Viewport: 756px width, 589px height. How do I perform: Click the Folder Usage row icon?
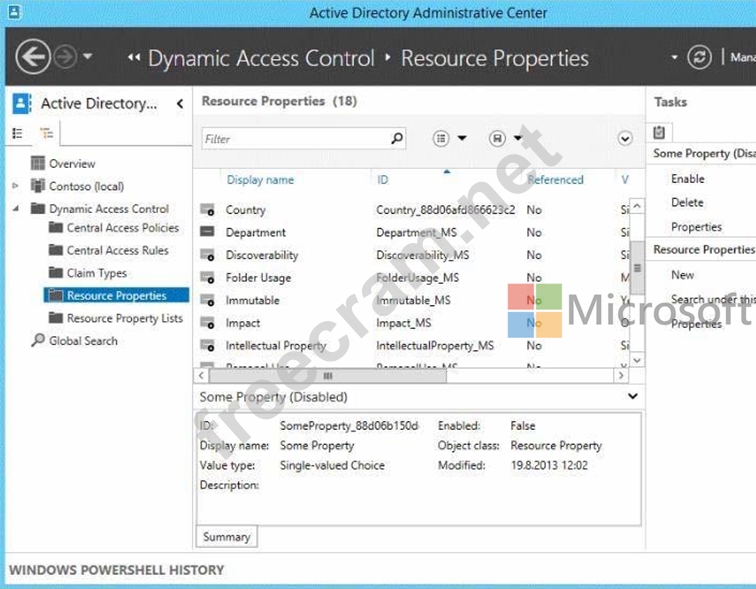[x=207, y=278]
